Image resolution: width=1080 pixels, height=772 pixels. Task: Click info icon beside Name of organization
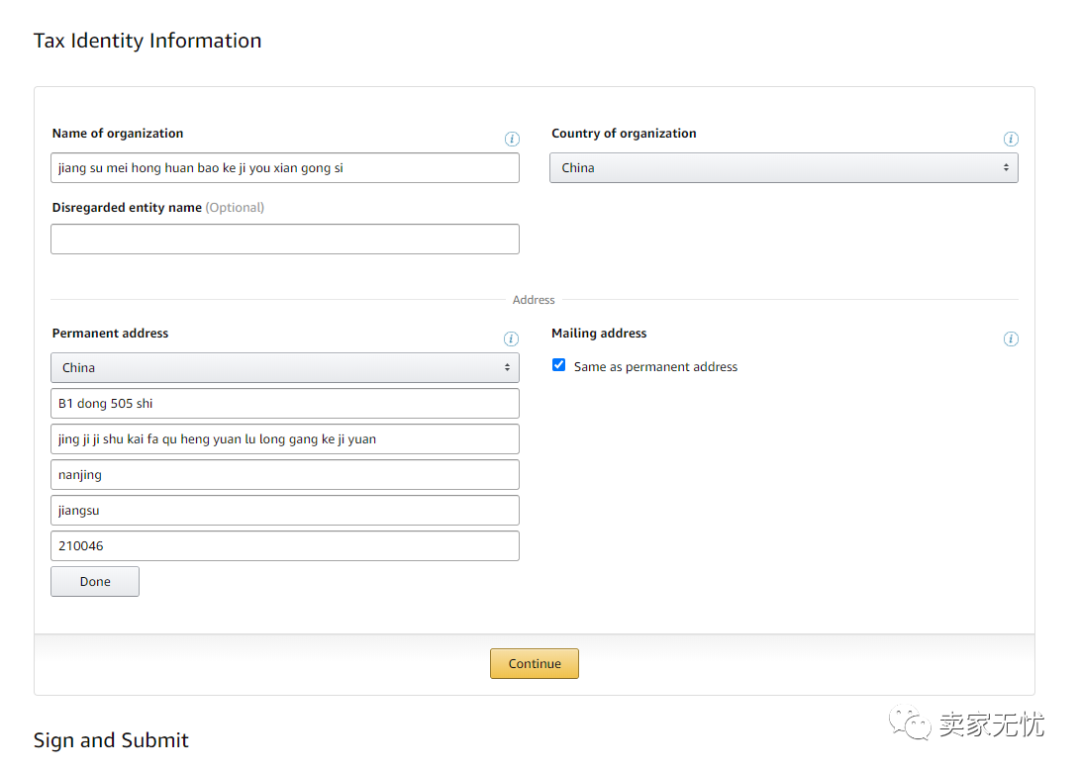pos(512,139)
